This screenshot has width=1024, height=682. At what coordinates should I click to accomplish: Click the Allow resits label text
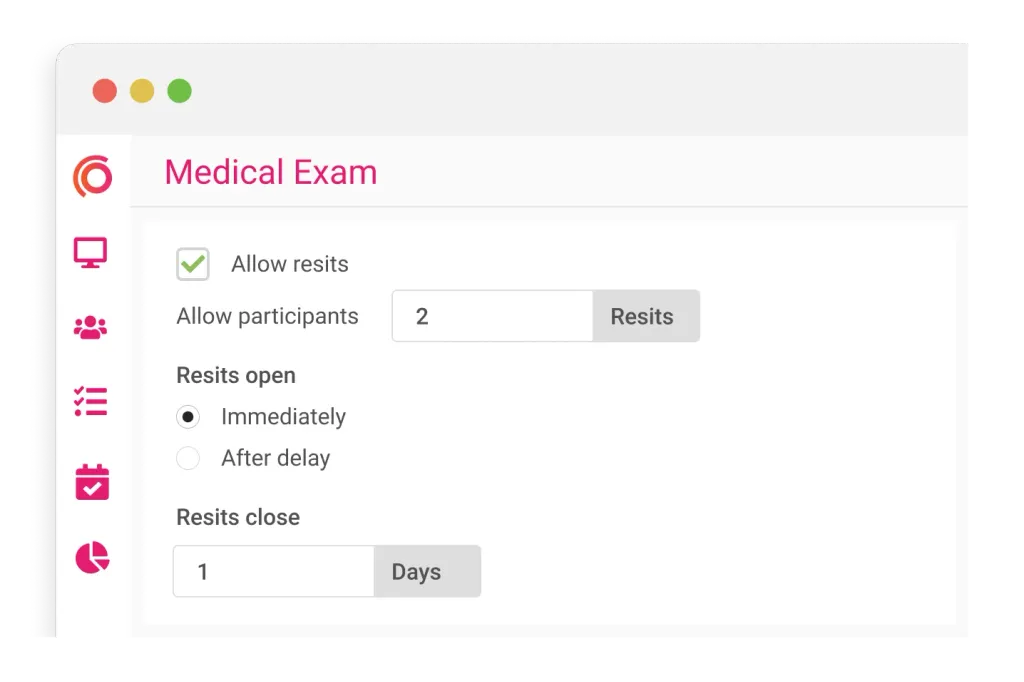[289, 264]
